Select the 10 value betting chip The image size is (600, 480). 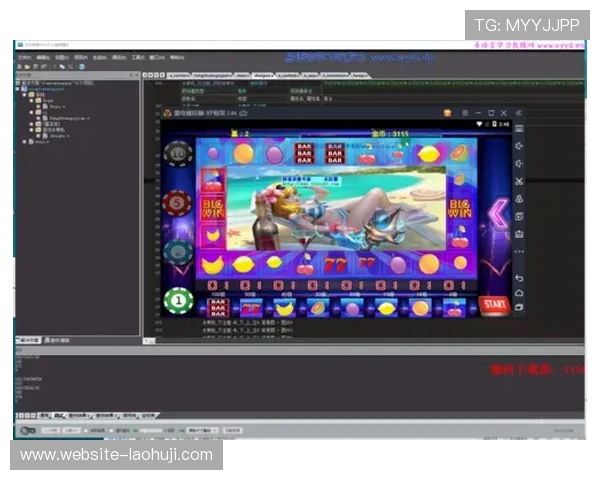(x=178, y=154)
